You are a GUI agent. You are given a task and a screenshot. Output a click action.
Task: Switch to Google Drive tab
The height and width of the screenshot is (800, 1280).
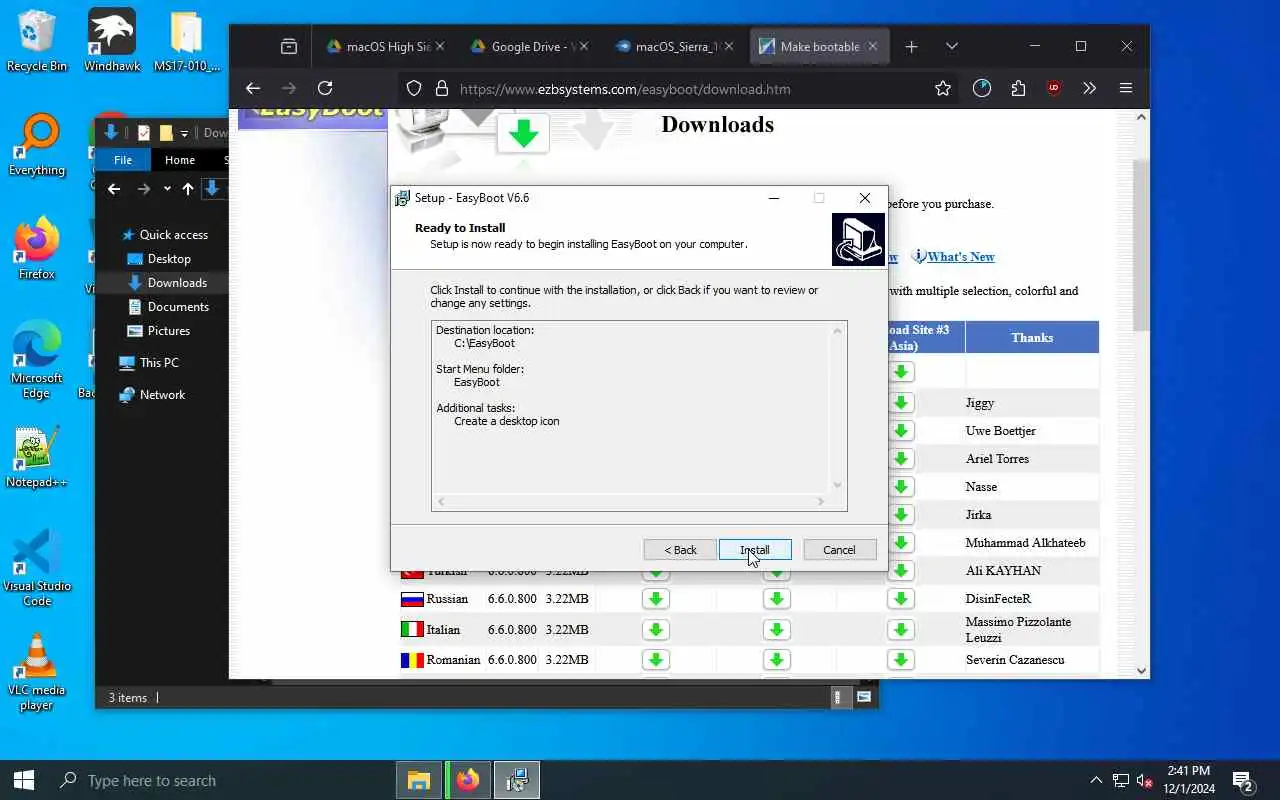pos(529,46)
